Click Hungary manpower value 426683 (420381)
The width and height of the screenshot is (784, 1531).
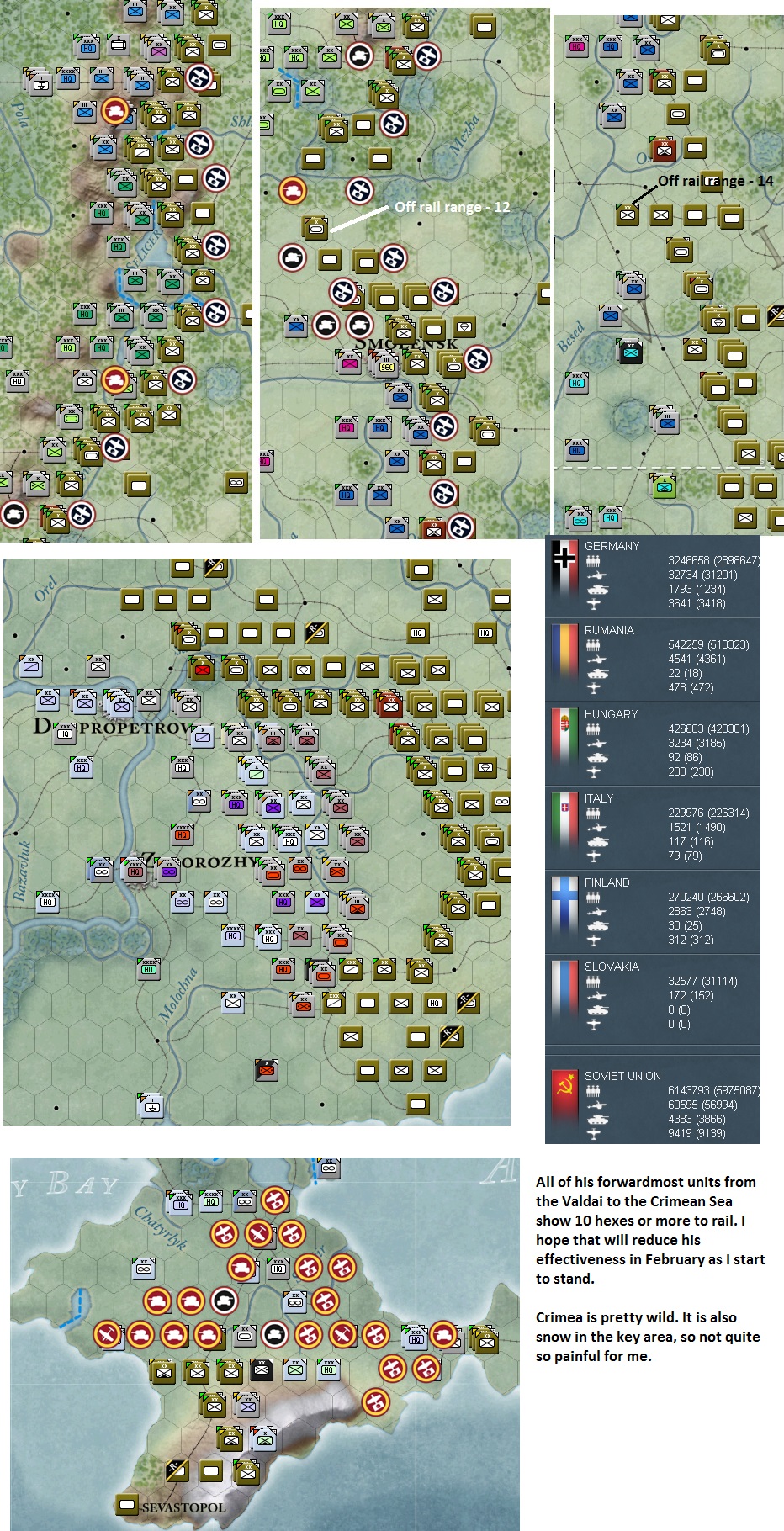click(x=708, y=728)
